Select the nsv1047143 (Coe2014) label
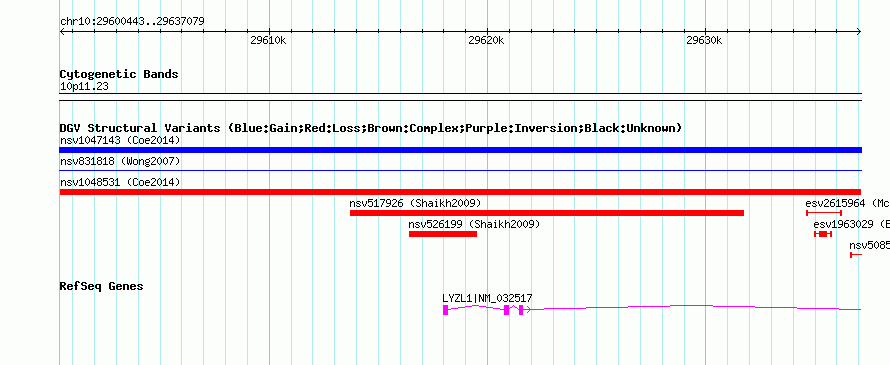Screen dimensions: 890x365 click(120, 140)
